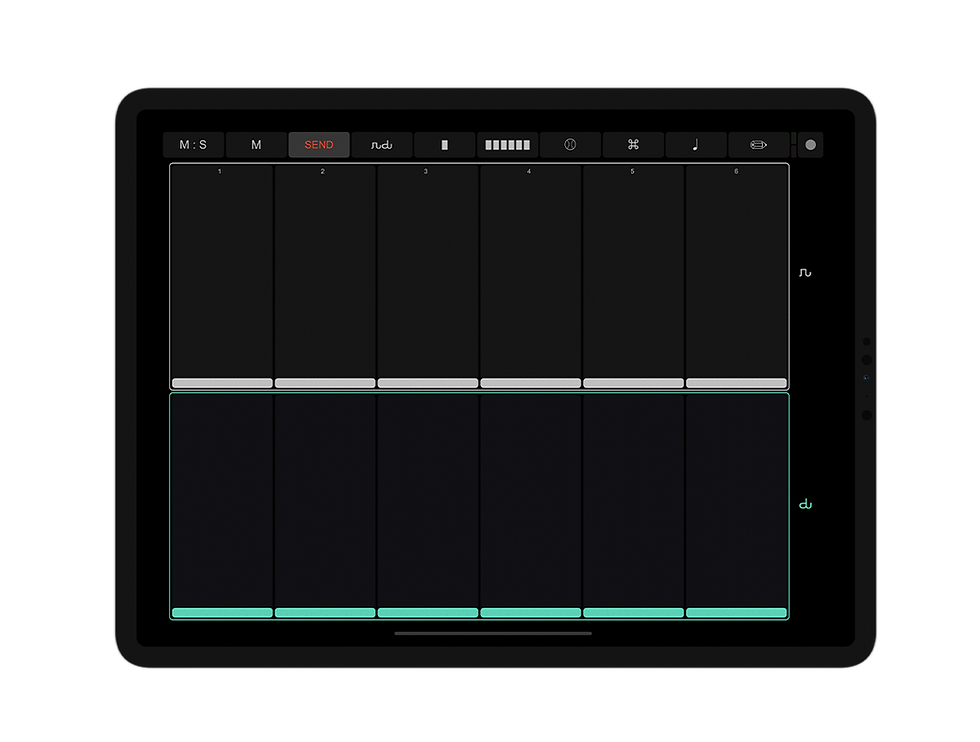Screen dimensions: 980x742
Task: Tap the M button in the toolbar
Action: pyautogui.click(x=256, y=145)
